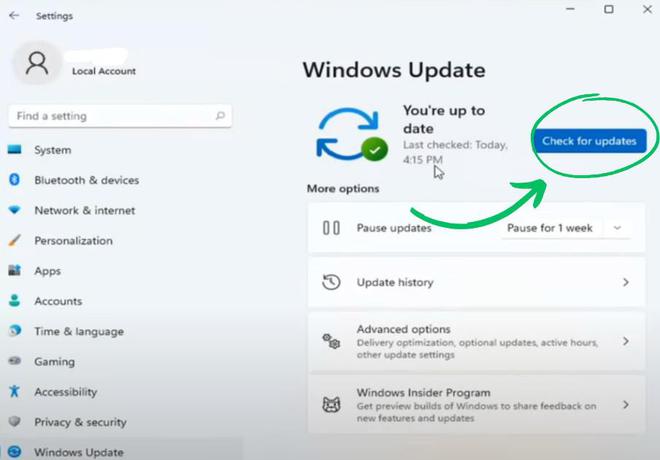This screenshot has width=660, height=460.
Task: Click the Local Account label
Action: point(104,71)
